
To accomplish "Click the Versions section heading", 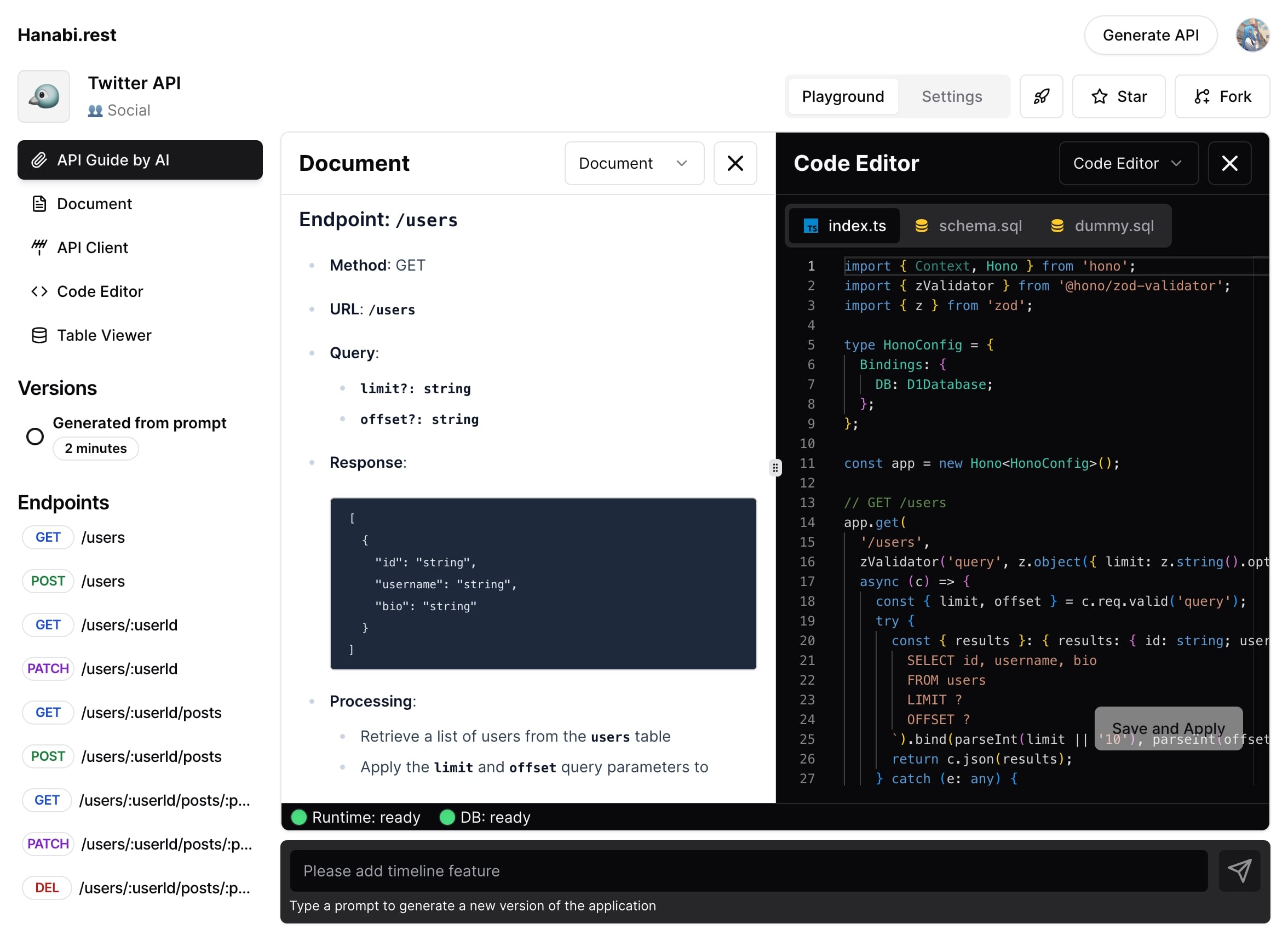I will tap(58, 388).
